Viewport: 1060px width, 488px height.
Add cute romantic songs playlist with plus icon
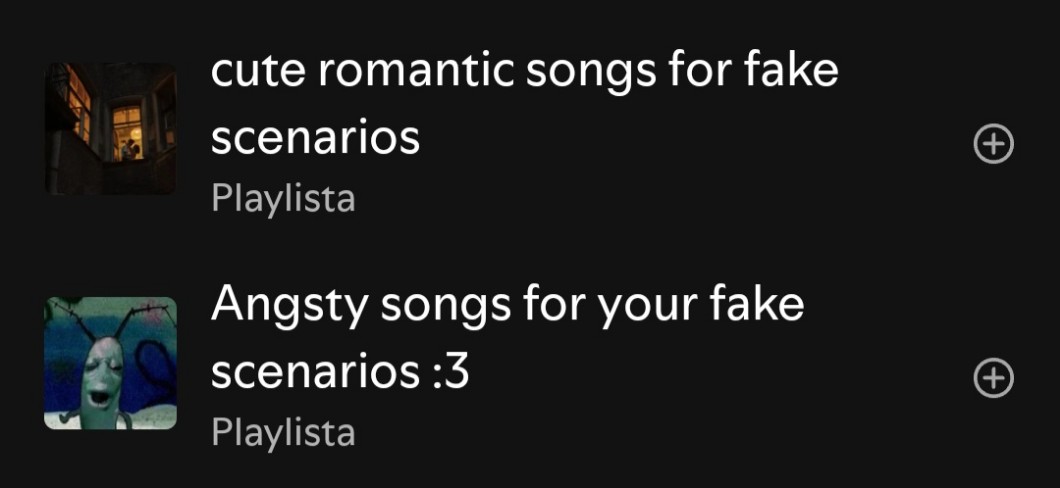(x=993, y=144)
